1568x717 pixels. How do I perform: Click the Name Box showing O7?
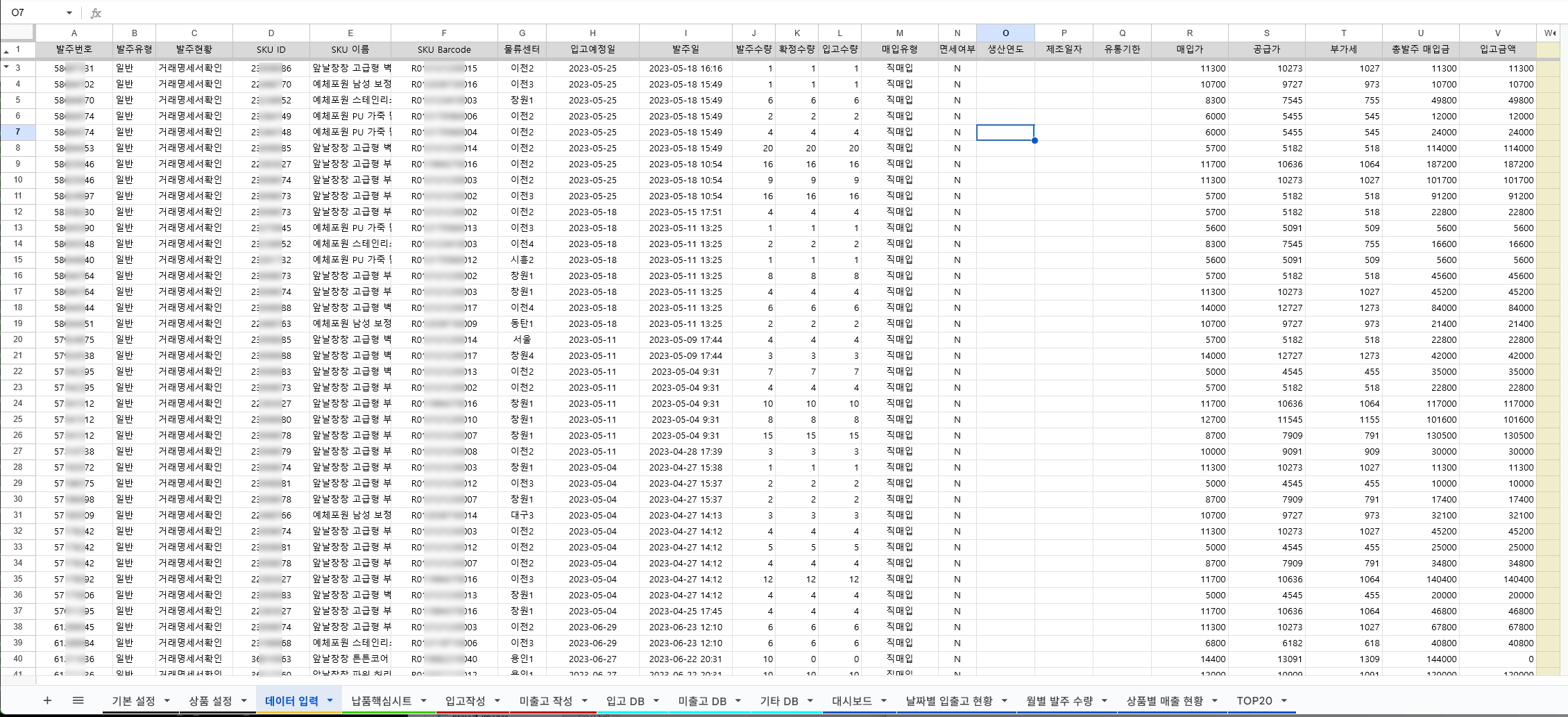pyautogui.click(x=35, y=13)
